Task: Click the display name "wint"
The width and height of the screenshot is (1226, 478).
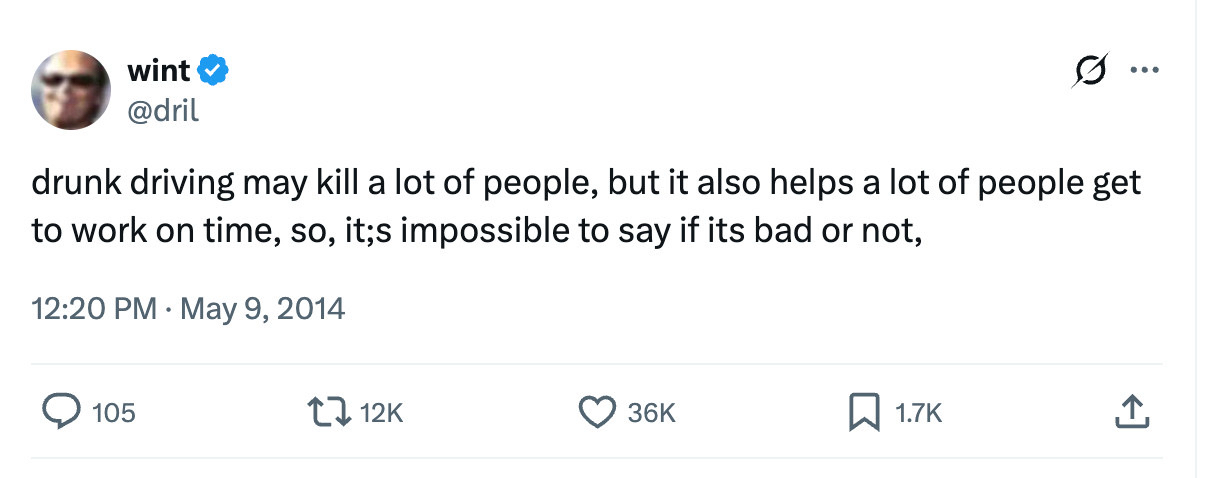Action: 158,71
